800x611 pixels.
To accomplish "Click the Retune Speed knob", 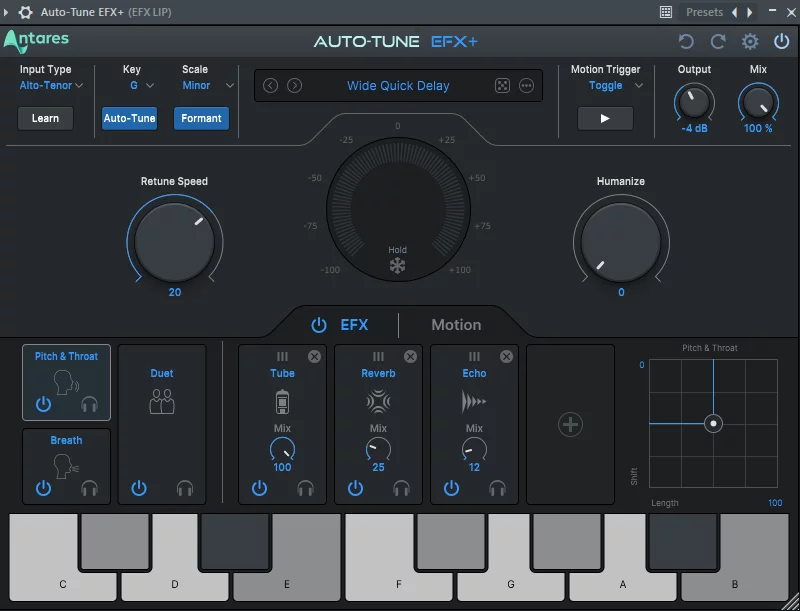I will (x=174, y=241).
